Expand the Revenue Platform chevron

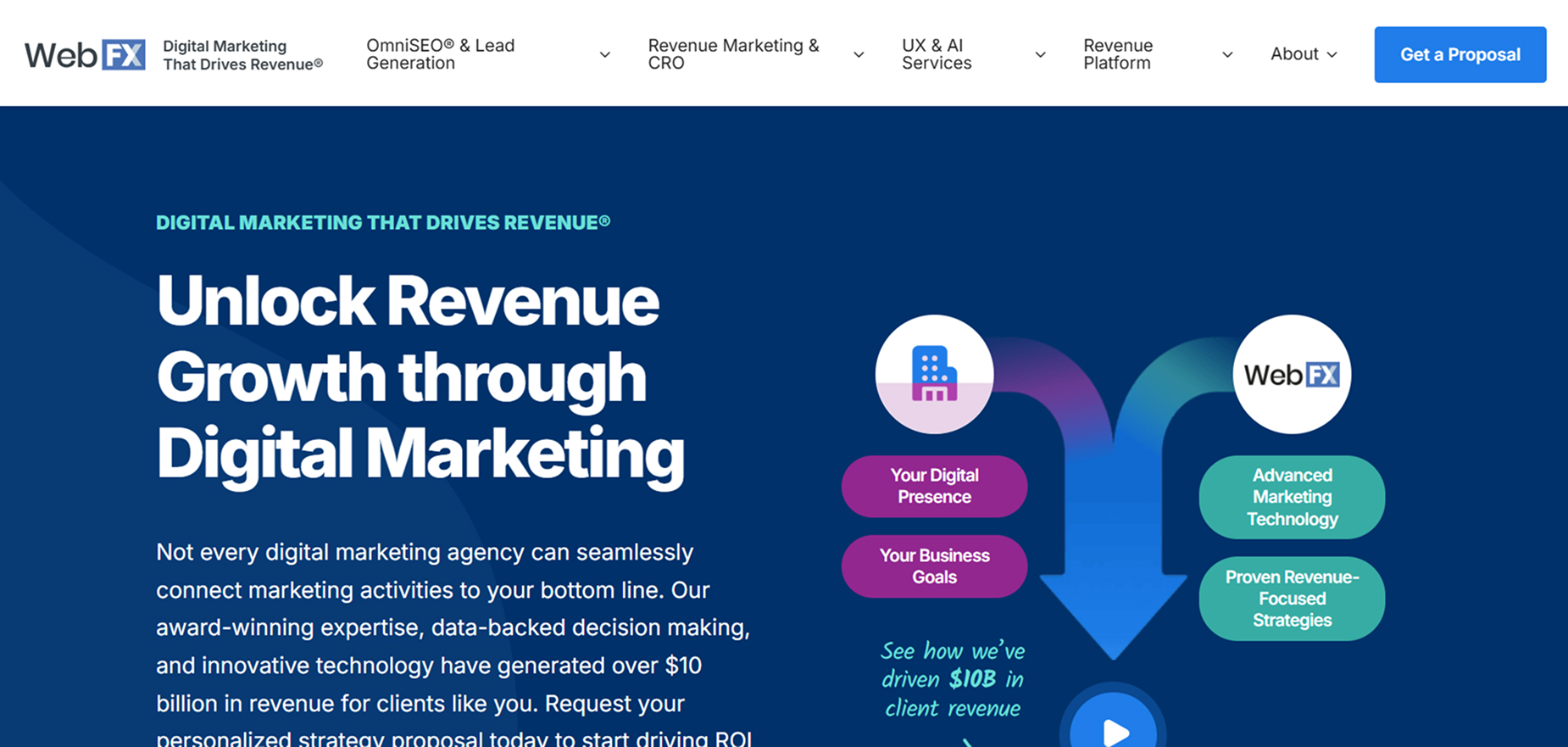pyautogui.click(x=1226, y=55)
